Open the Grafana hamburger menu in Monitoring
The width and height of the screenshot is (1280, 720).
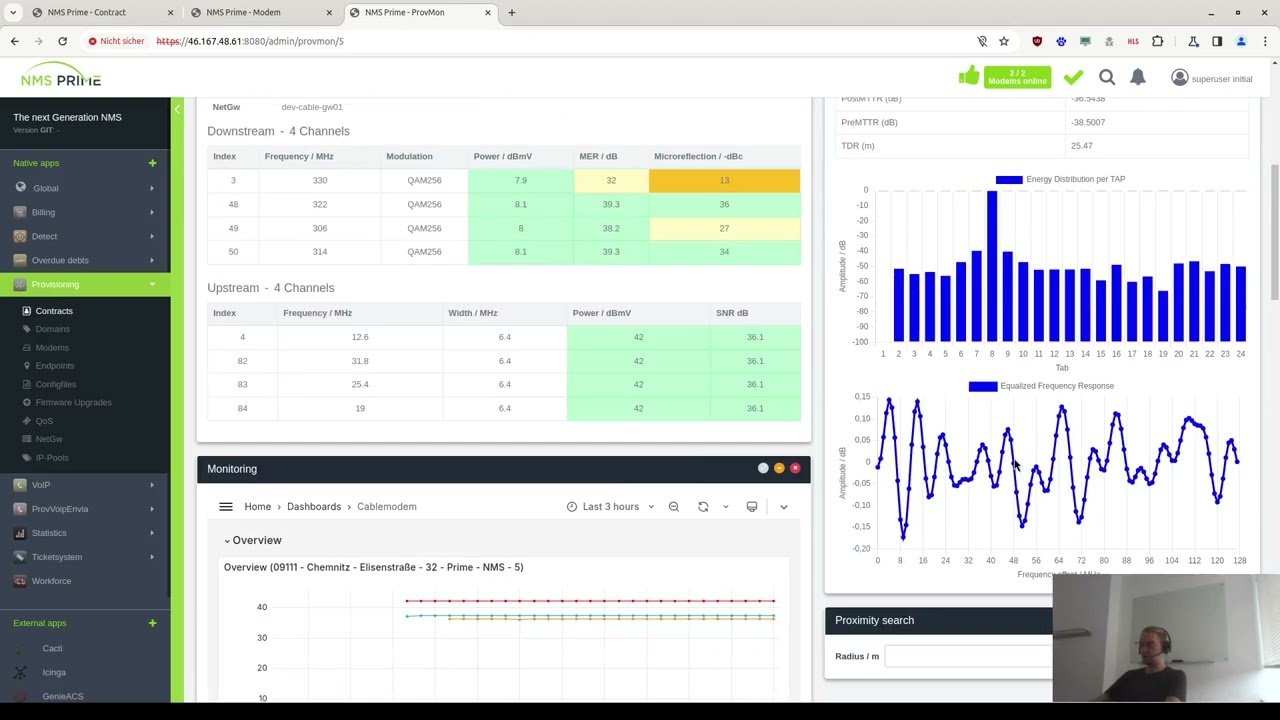[226, 507]
